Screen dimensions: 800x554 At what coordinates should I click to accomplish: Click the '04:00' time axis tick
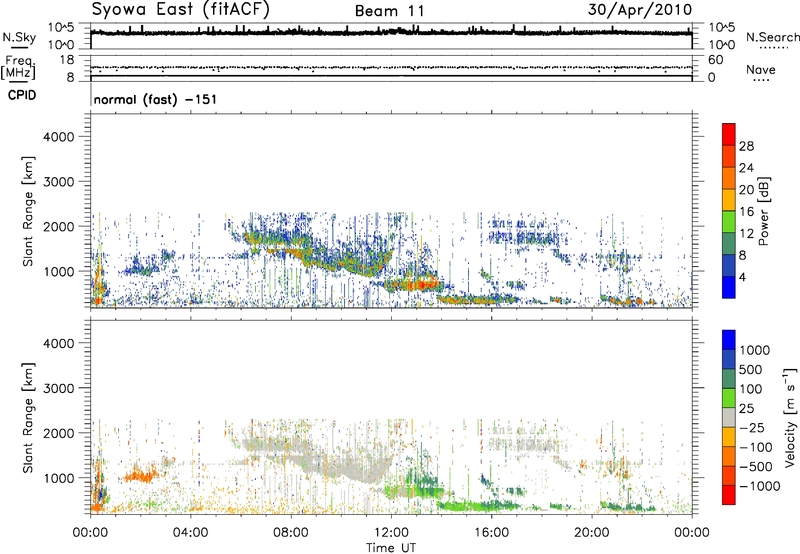(x=190, y=533)
